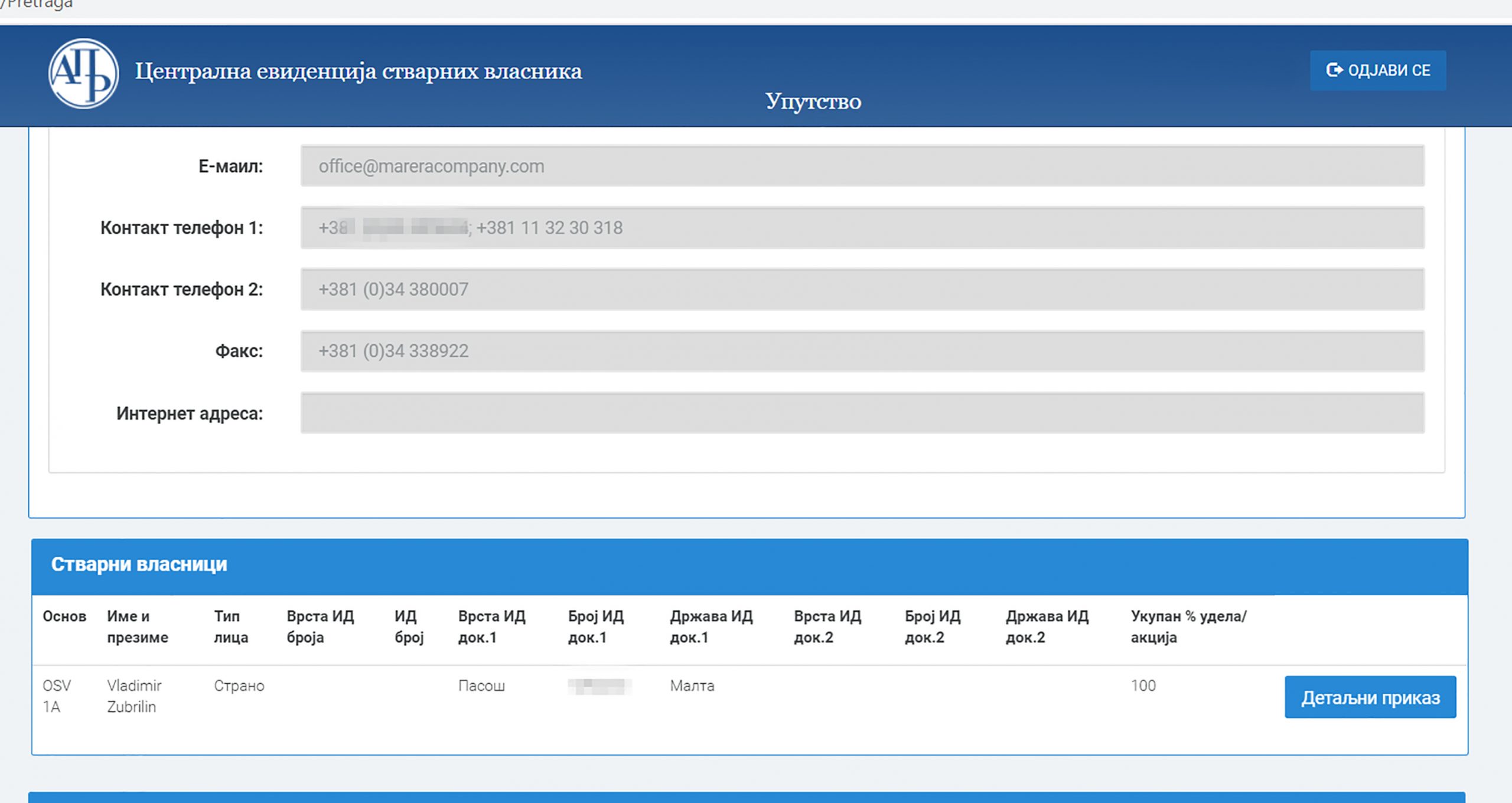Open Детаљни приказ for Vladimir Zubrilin
This screenshot has width=1512, height=803.
[x=1370, y=697]
